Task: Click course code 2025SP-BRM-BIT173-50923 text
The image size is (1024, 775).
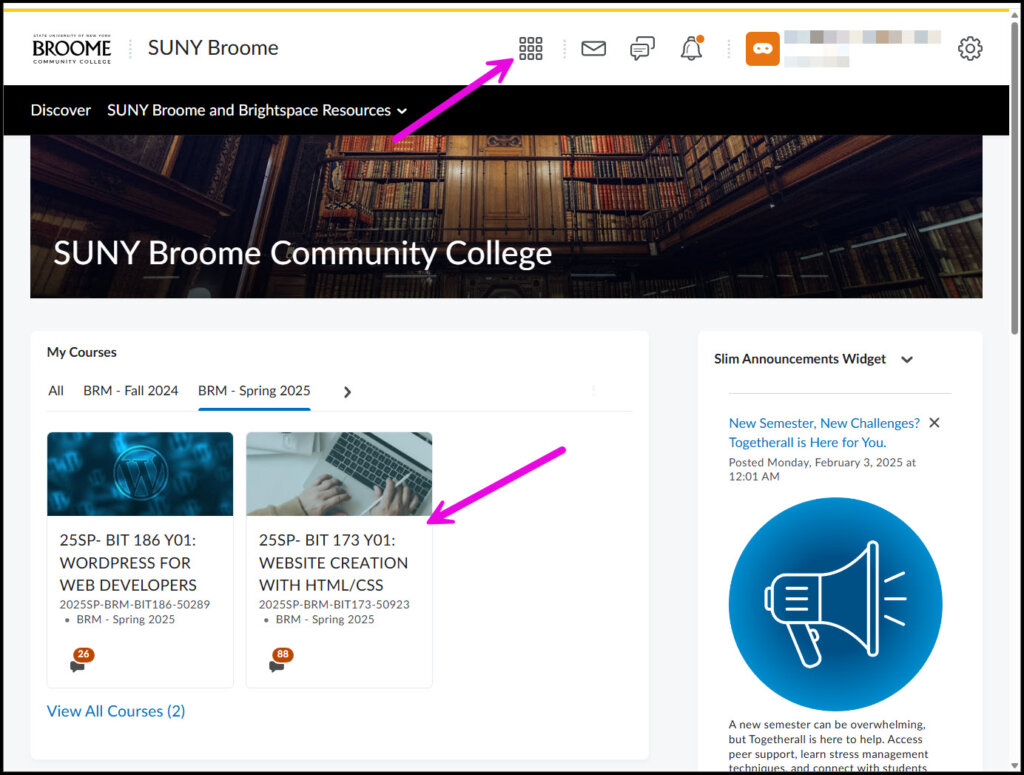Action: [x=334, y=605]
